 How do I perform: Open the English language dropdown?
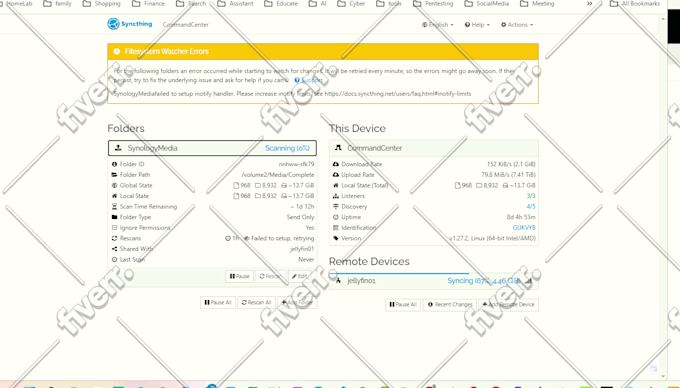point(438,25)
